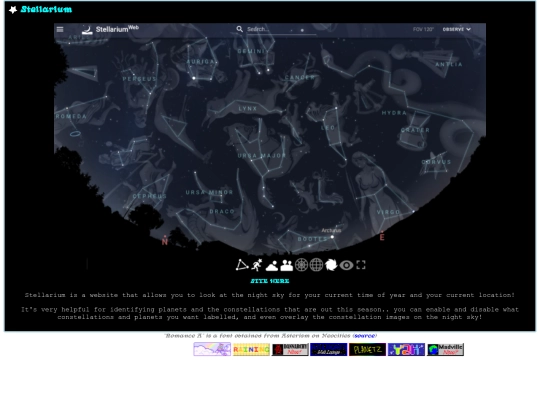Click the Madville Now! badge
This screenshot has width=540, height=405.
445,350
